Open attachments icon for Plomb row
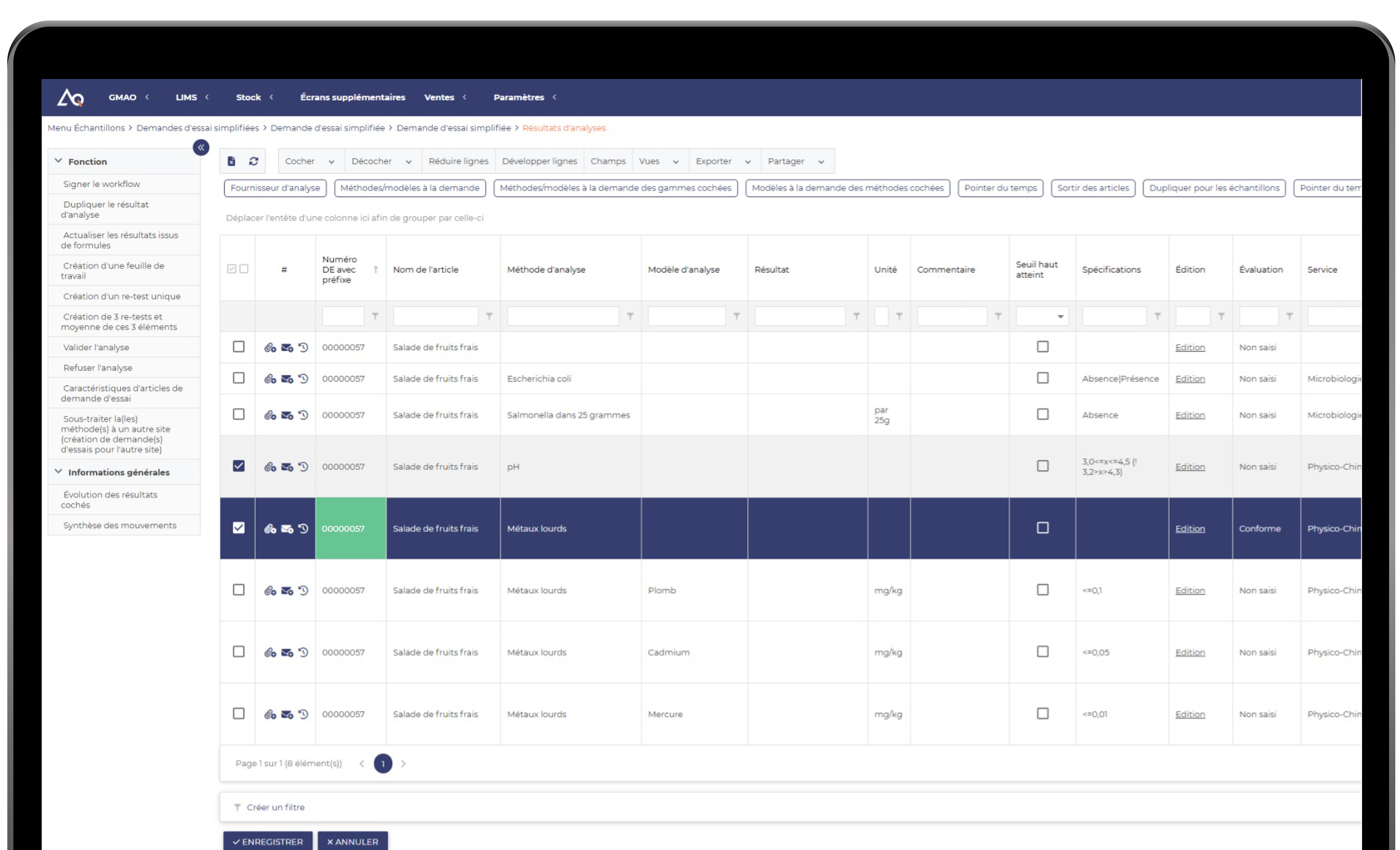The image size is (1400, 850). click(x=270, y=591)
